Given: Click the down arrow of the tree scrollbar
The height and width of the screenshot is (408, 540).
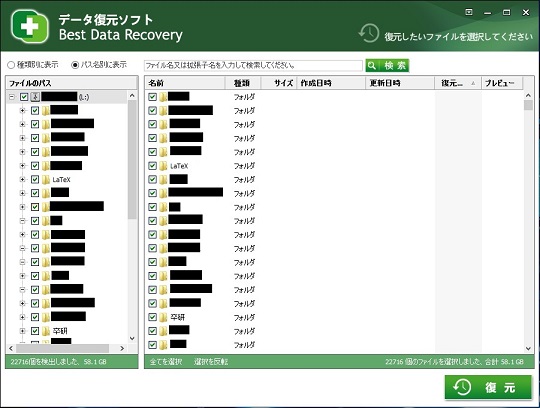Looking at the screenshot, I should point(132,338).
